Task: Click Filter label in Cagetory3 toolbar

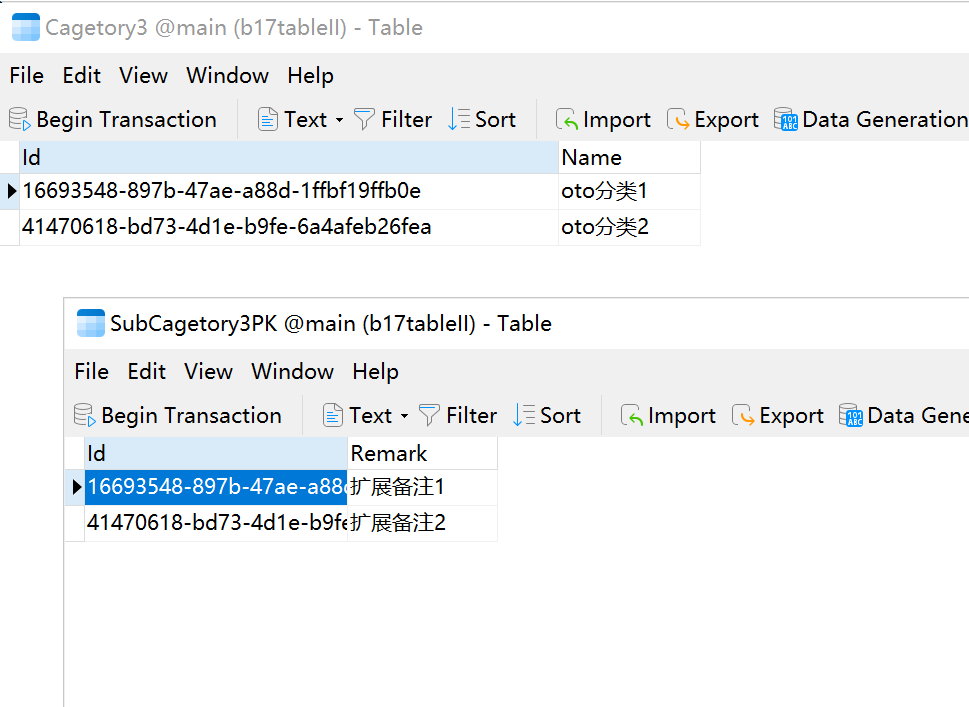Action: tap(406, 119)
